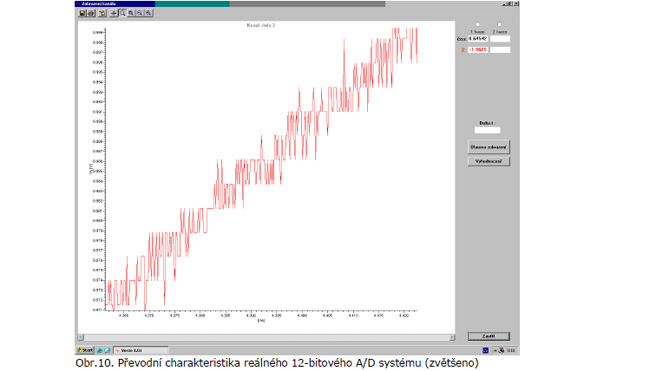Click the red cursor 1 voltage value field

[x=478, y=50]
